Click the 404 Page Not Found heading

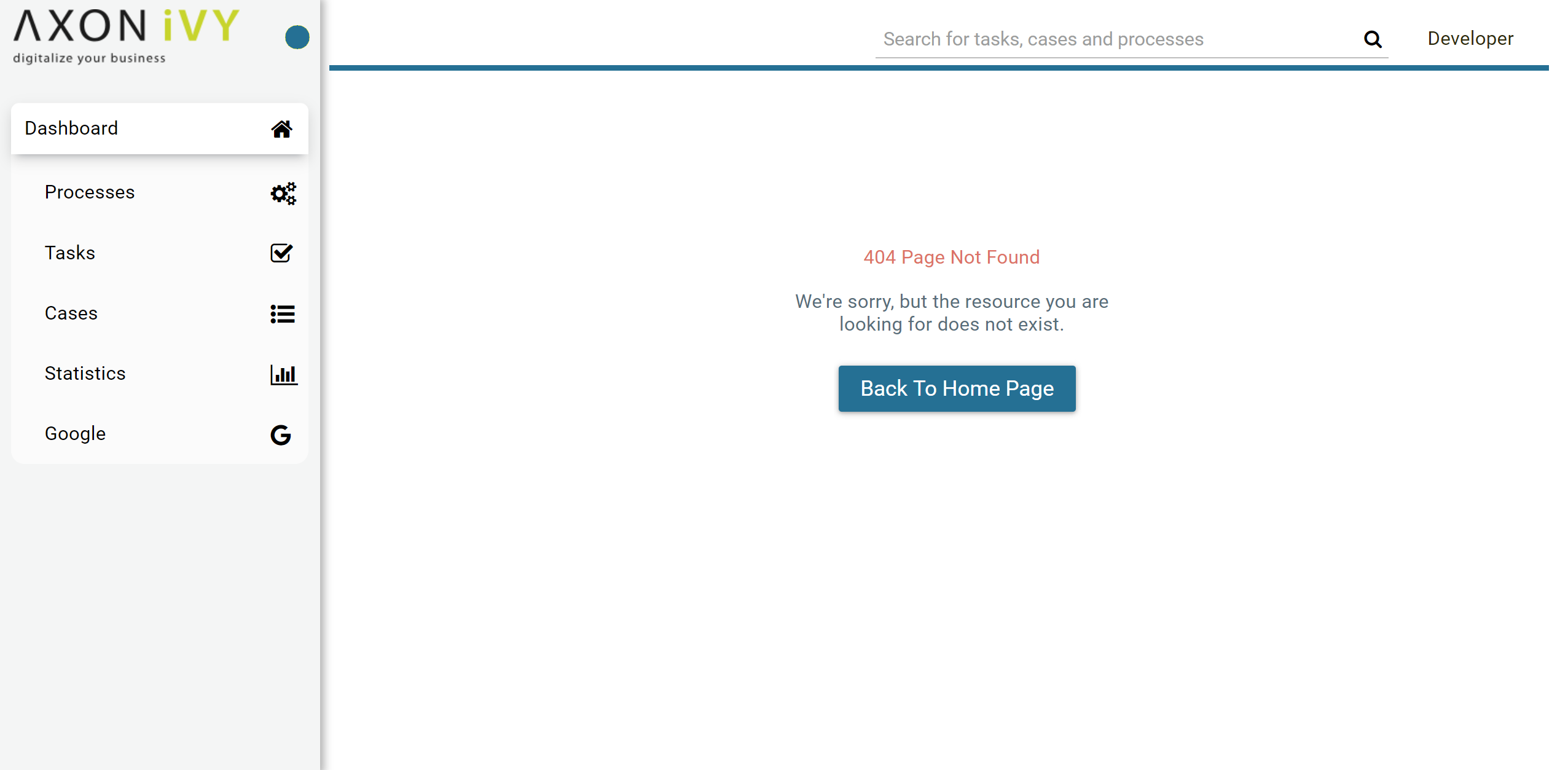coord(952,257)
